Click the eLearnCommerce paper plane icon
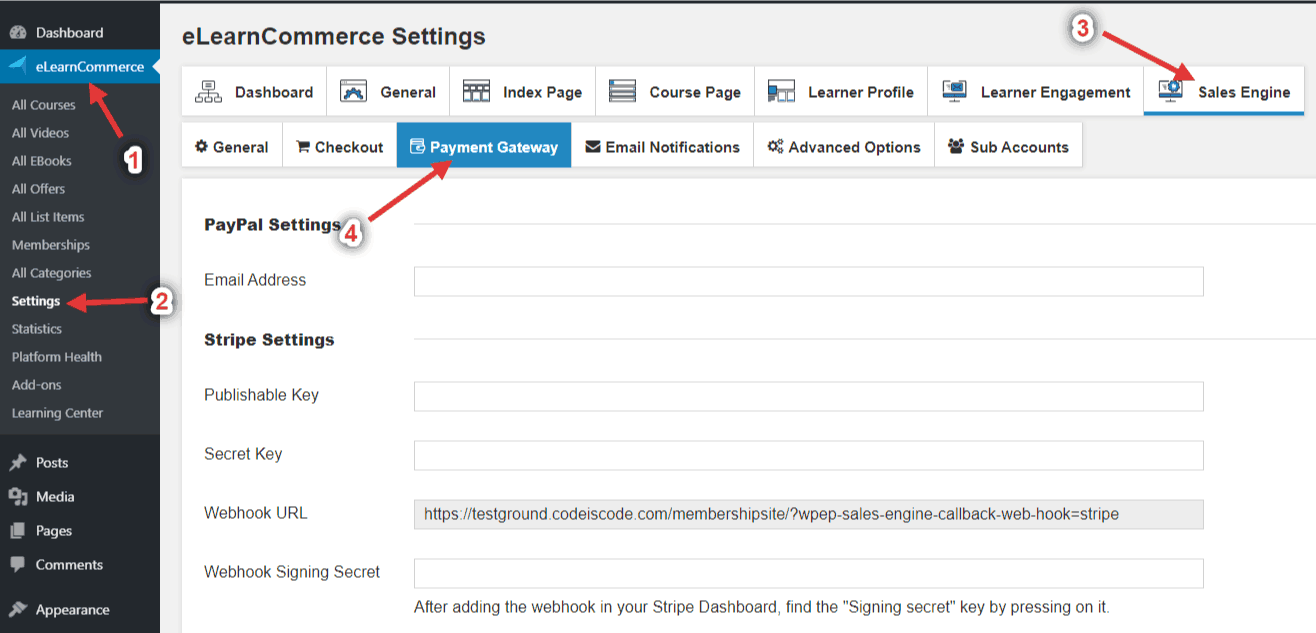Viewport: 1316px width, 633px height. (18, 67)
